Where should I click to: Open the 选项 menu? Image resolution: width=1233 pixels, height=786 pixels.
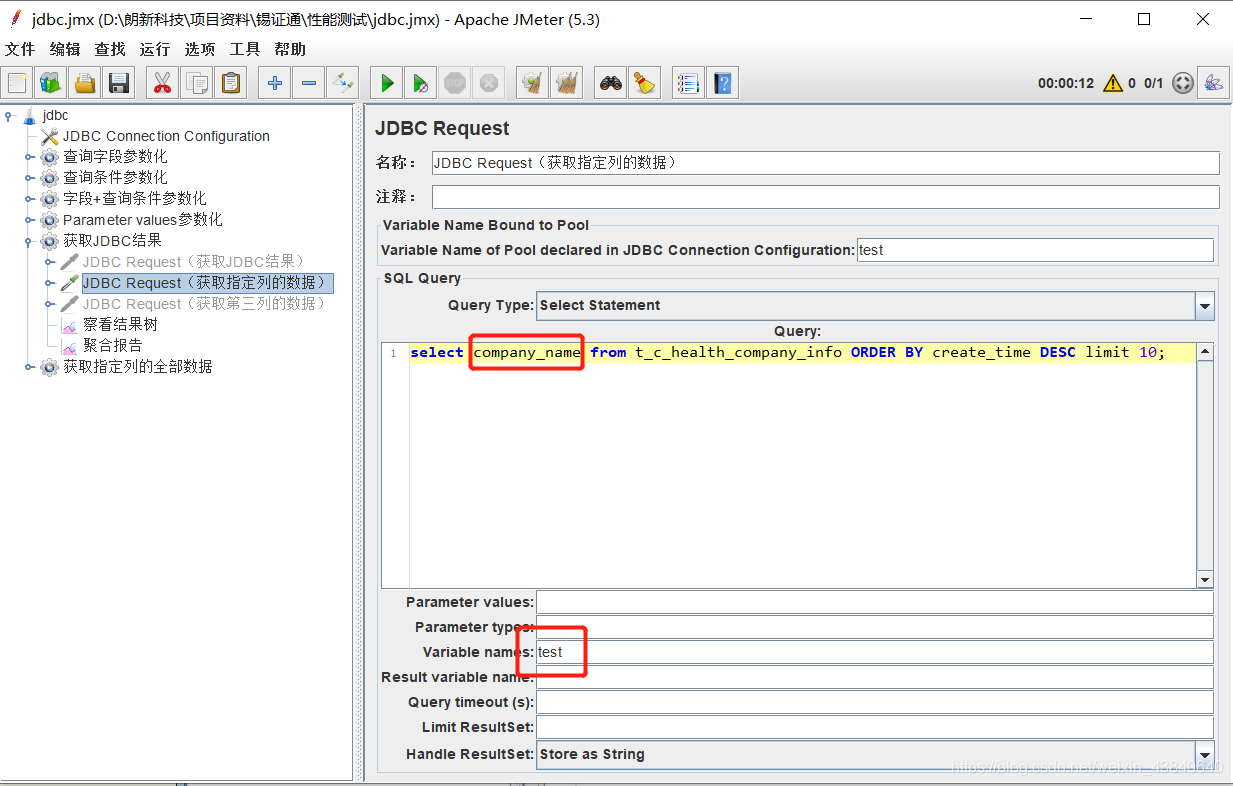[x=200, y=49]
